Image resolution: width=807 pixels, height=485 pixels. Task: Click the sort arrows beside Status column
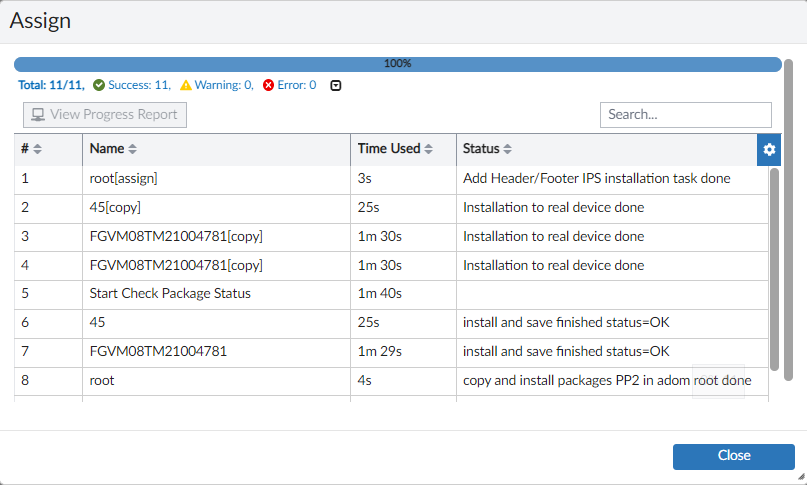(508, 150)
